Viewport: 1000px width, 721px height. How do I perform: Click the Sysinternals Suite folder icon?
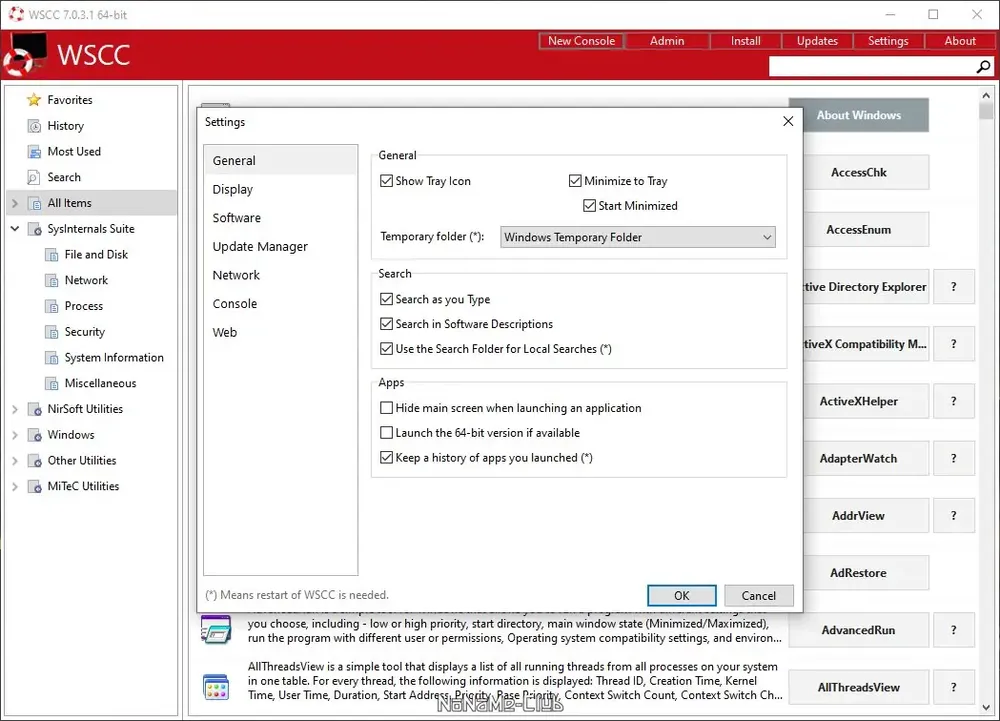click(x=34, y=229)
